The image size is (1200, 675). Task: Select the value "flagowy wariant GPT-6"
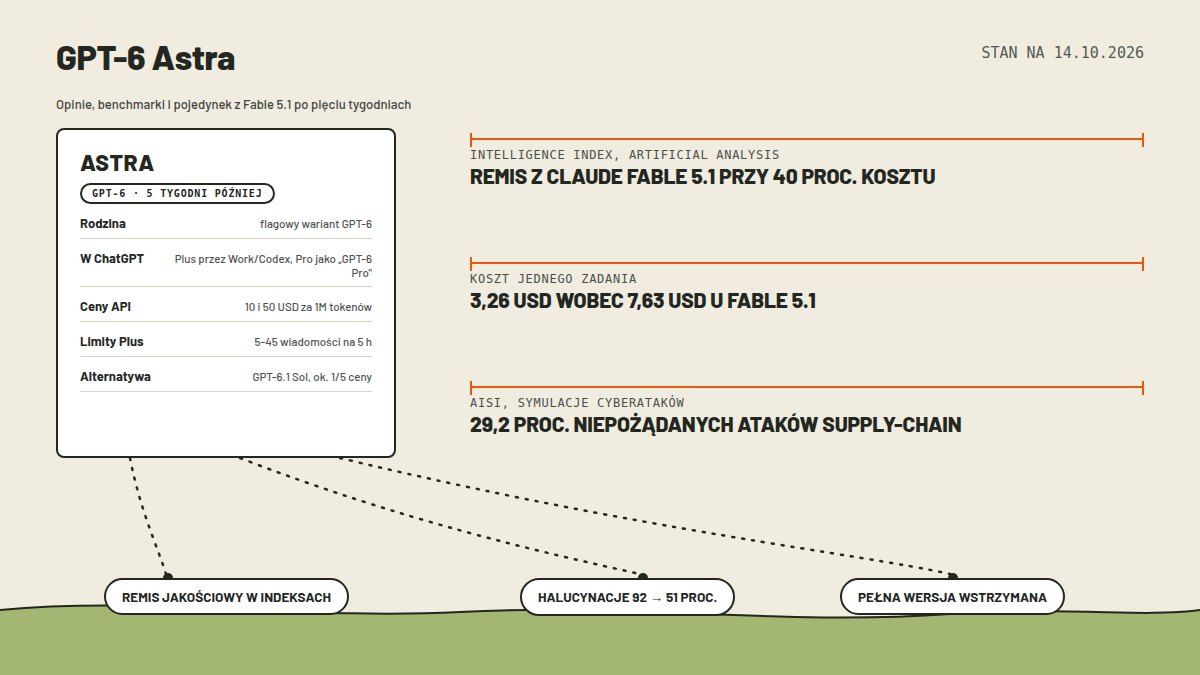[x=316, y=224]
